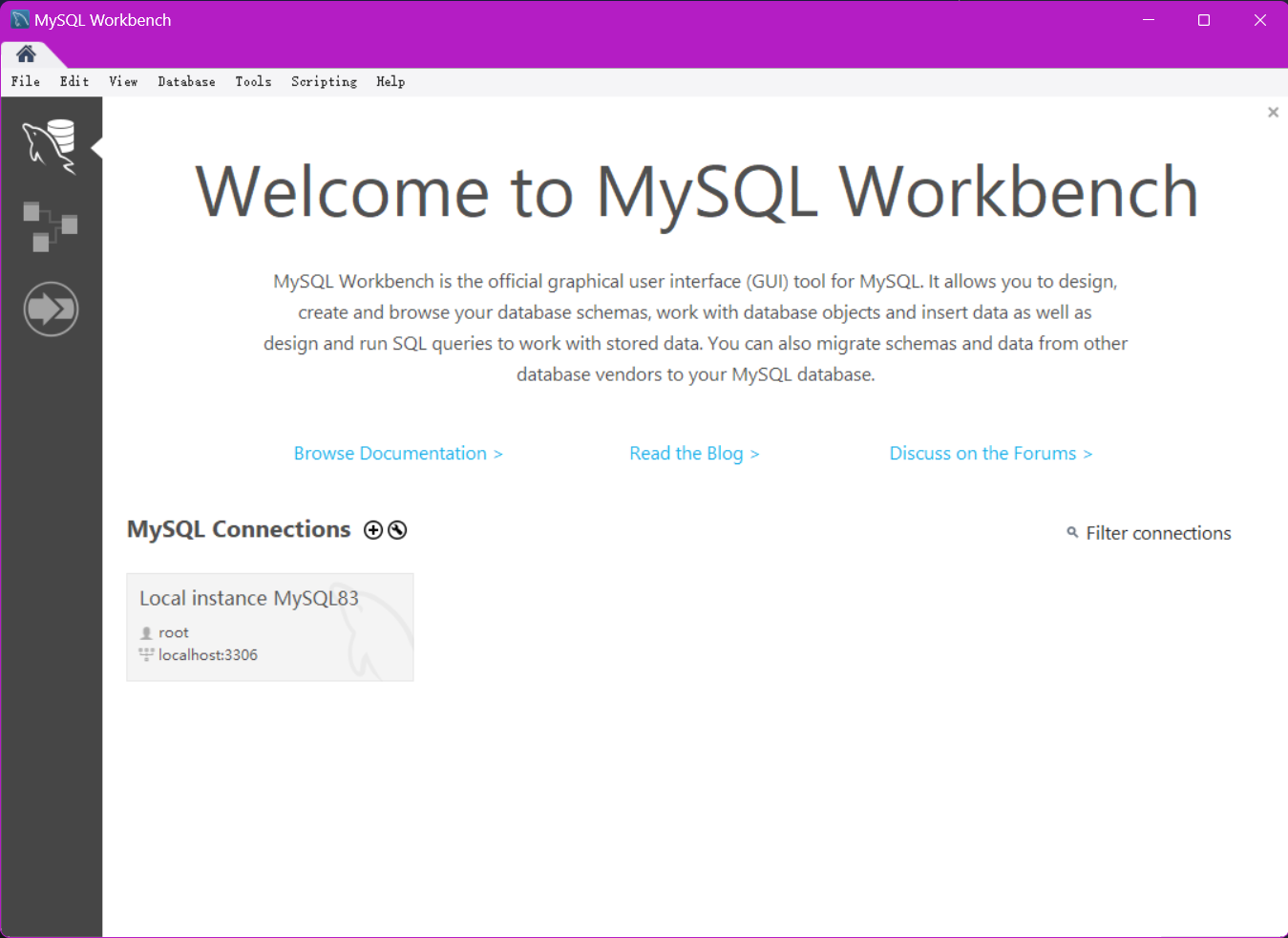Screen dimensions: 1288x938
Task: Open the MySQL connections dolphin sidebar icon
Action: (50, 146)
